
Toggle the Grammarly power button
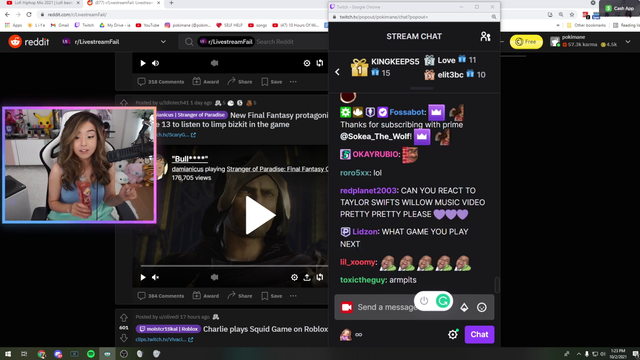click(x=424, y=301)
